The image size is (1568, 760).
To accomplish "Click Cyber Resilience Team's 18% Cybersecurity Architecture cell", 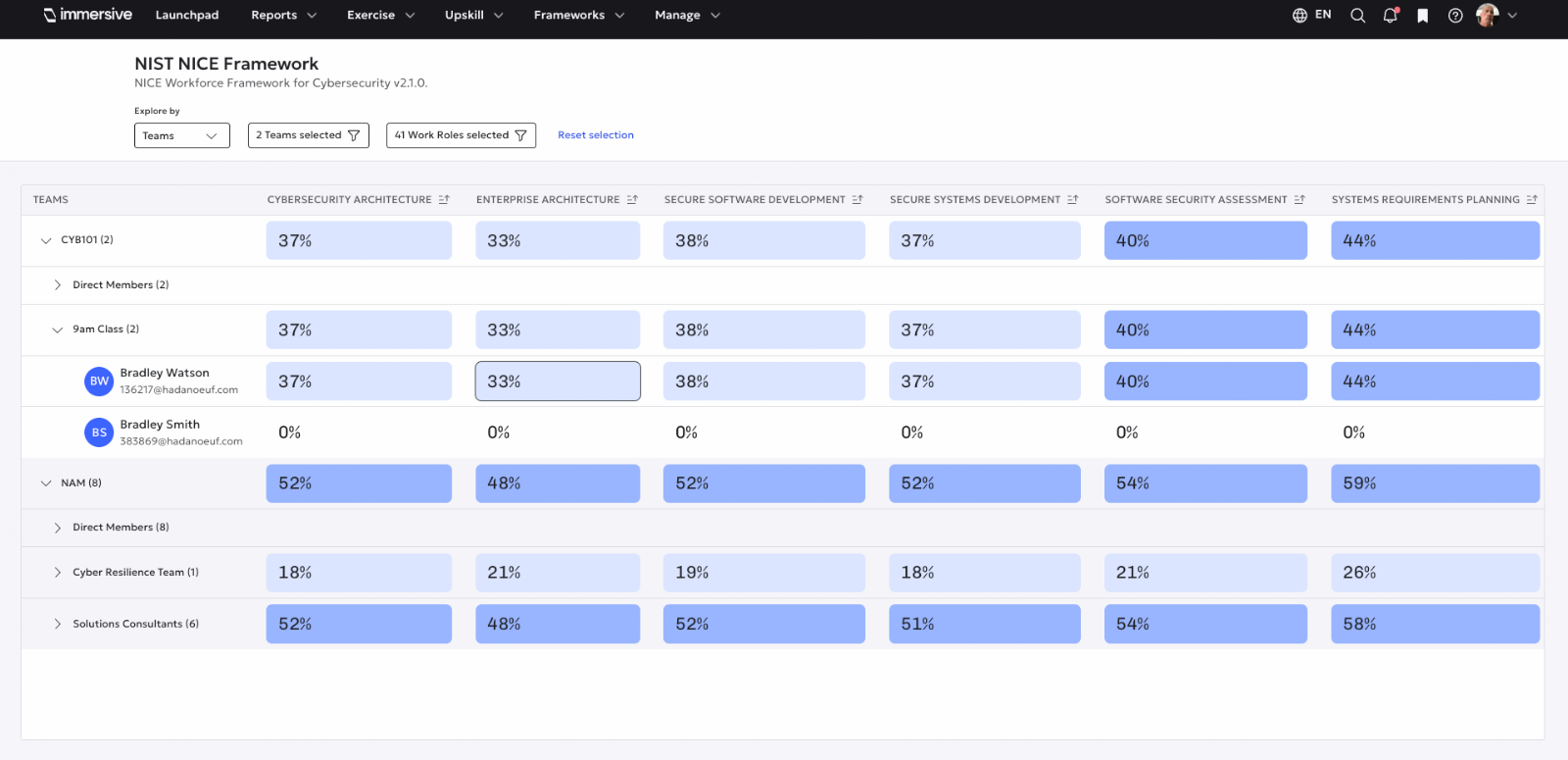I will click(359, 573).
